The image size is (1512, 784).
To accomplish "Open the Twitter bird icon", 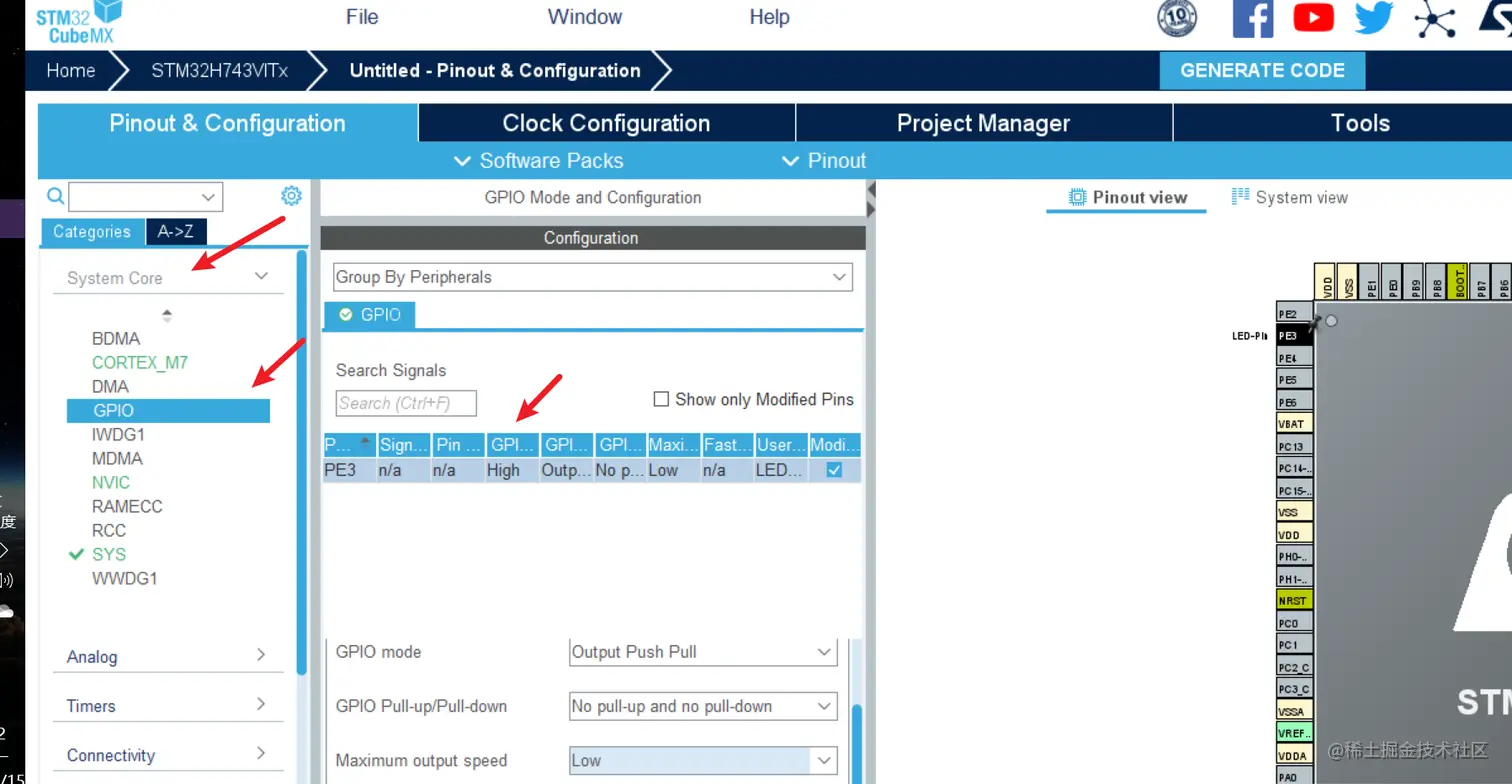I will pyautogui.click(x=1374, y=18).
